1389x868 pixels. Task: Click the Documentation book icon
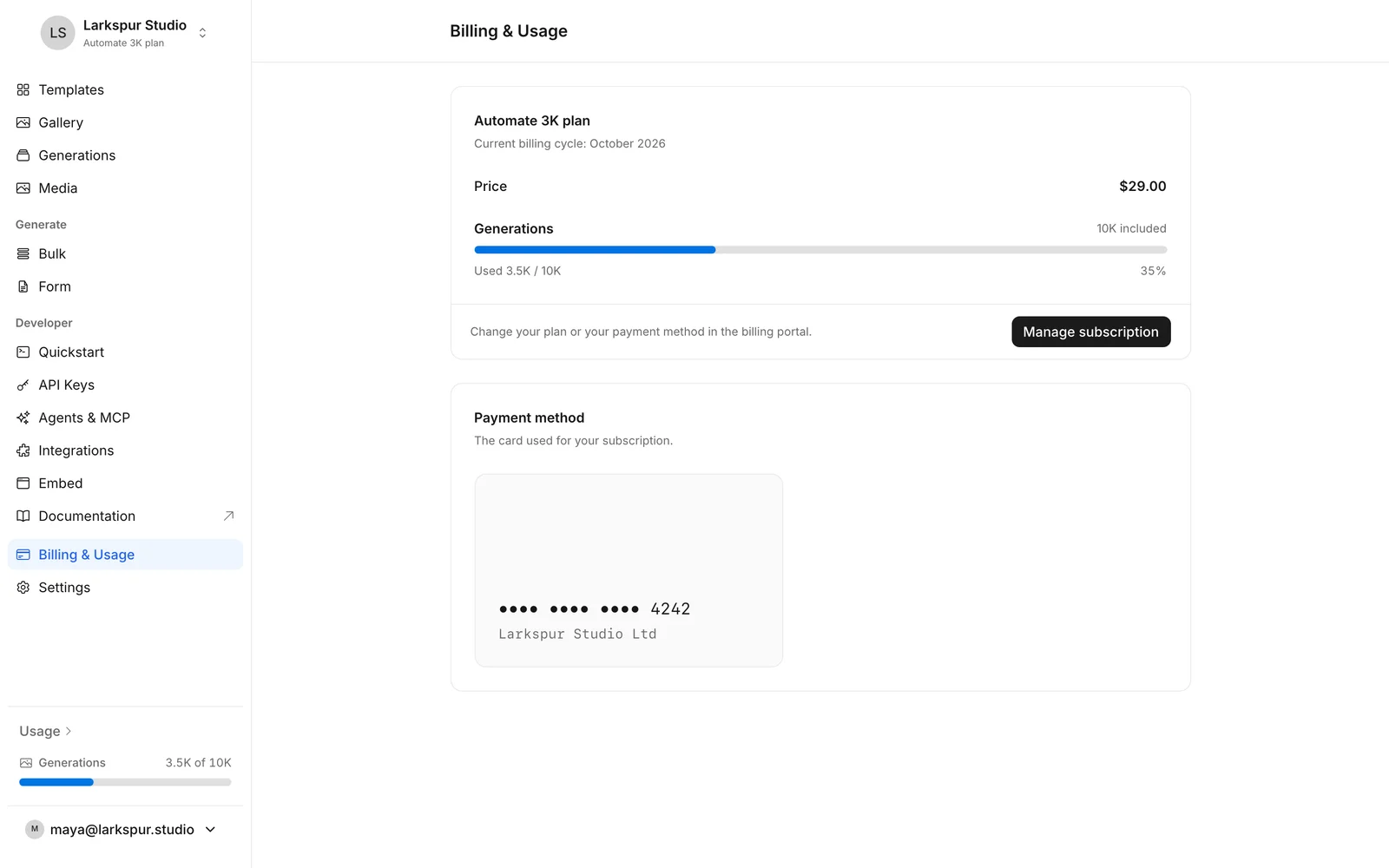(23, 516)
